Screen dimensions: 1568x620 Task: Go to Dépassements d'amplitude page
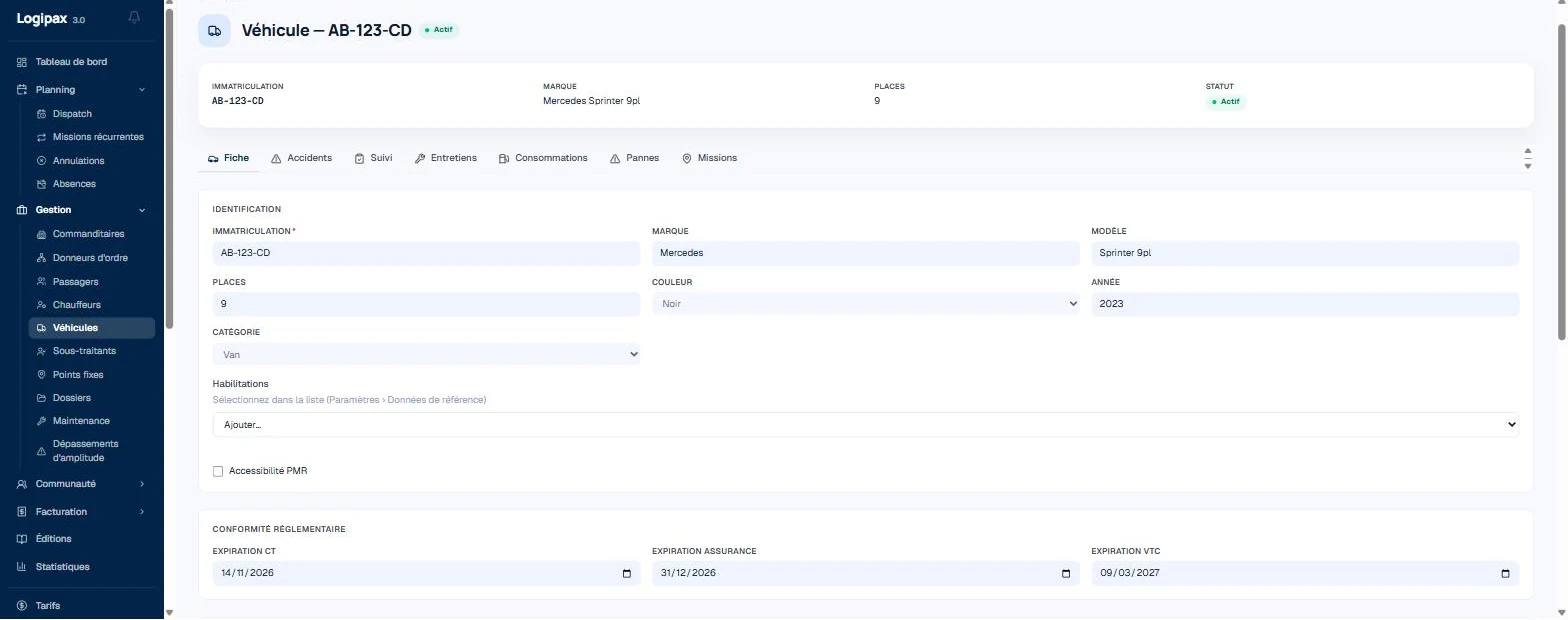pos(85,451)
